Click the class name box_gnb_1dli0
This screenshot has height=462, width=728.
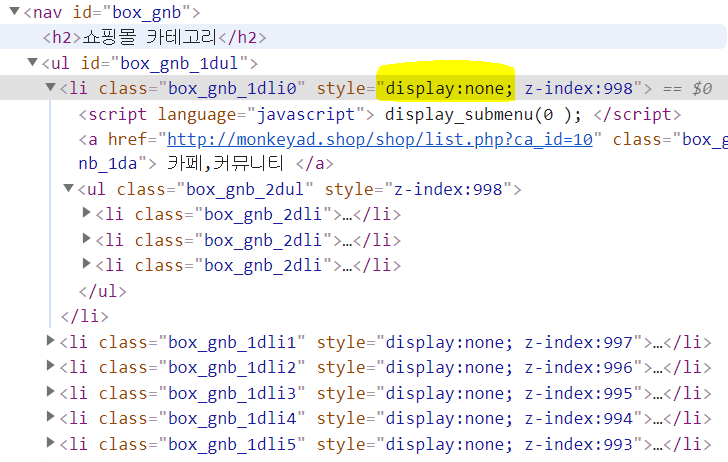click(x=232, y=88)
